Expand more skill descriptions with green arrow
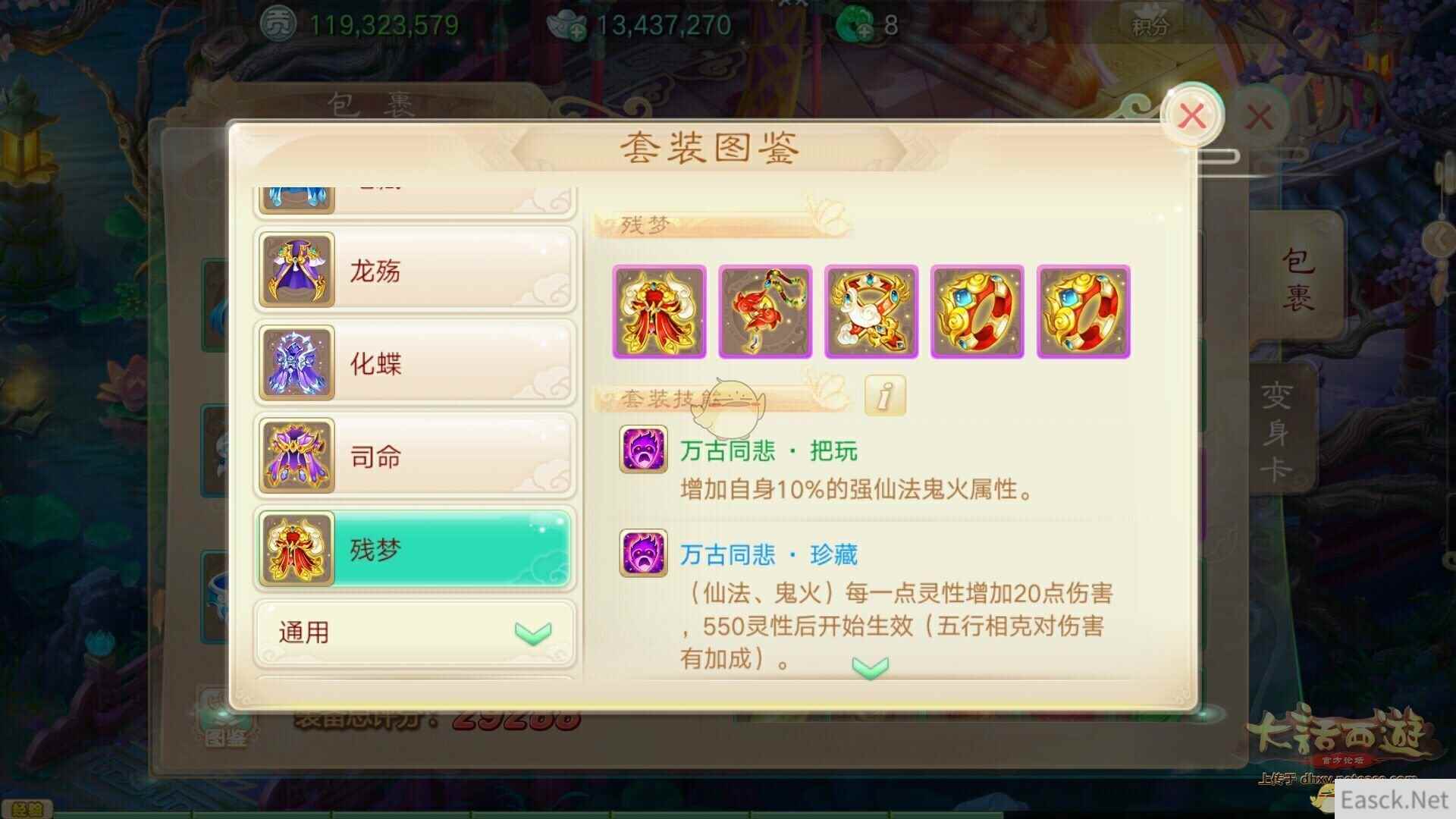Viewport: 1456px width, 819px height. (870, 667)
